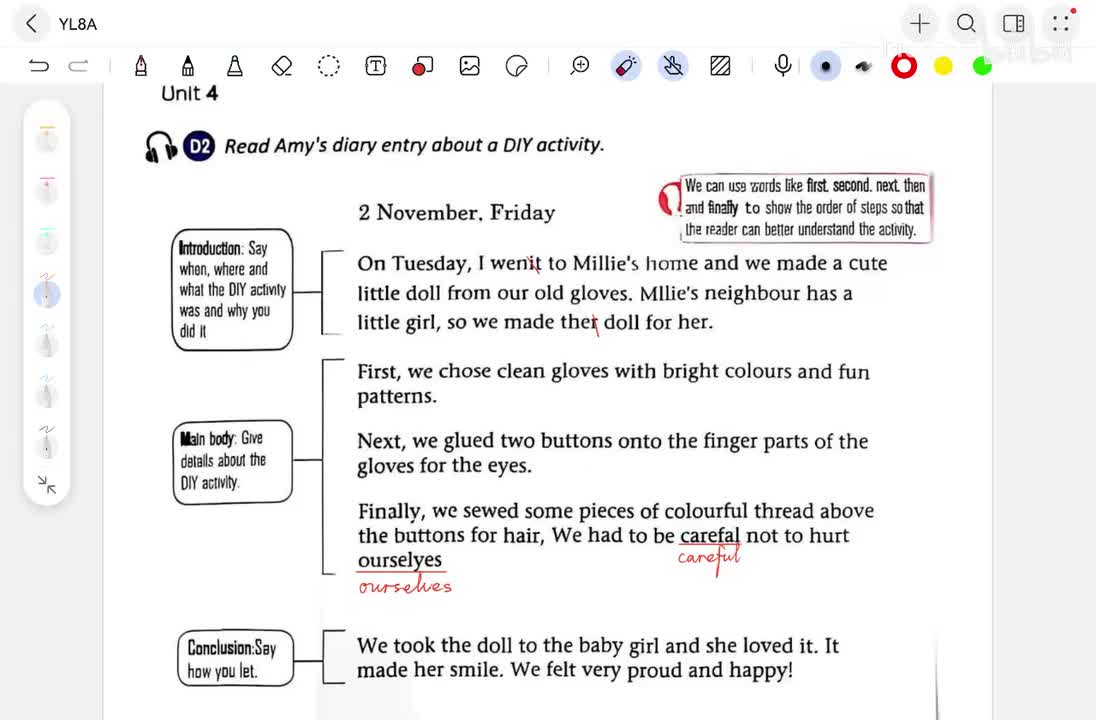Select the teal highlighter preset in sidebar
This screenshot has height=720, width=1096.
(x=47, y=240)
